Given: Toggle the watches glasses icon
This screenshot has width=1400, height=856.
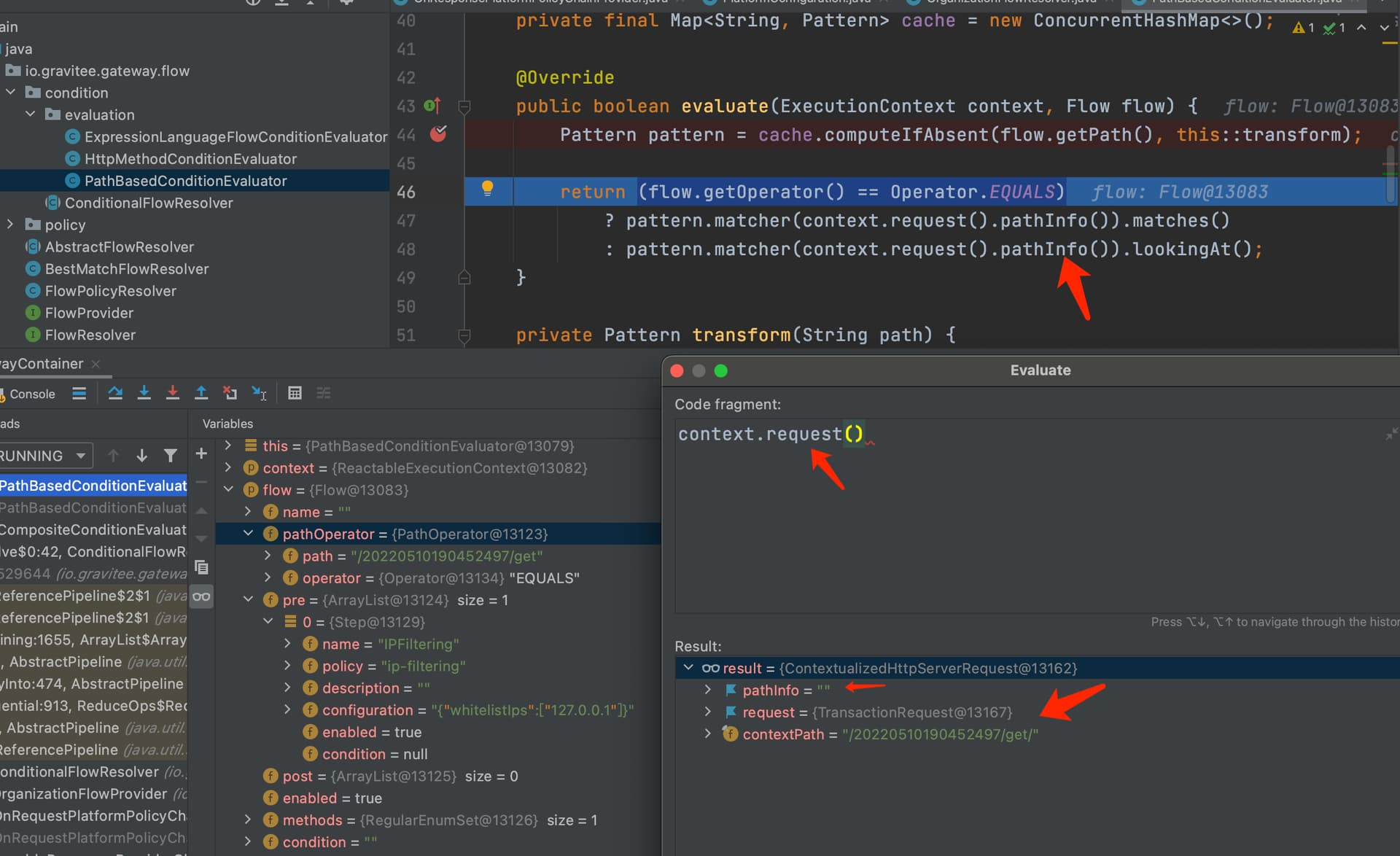Looking at the screenshot, I should pos(201,596).
